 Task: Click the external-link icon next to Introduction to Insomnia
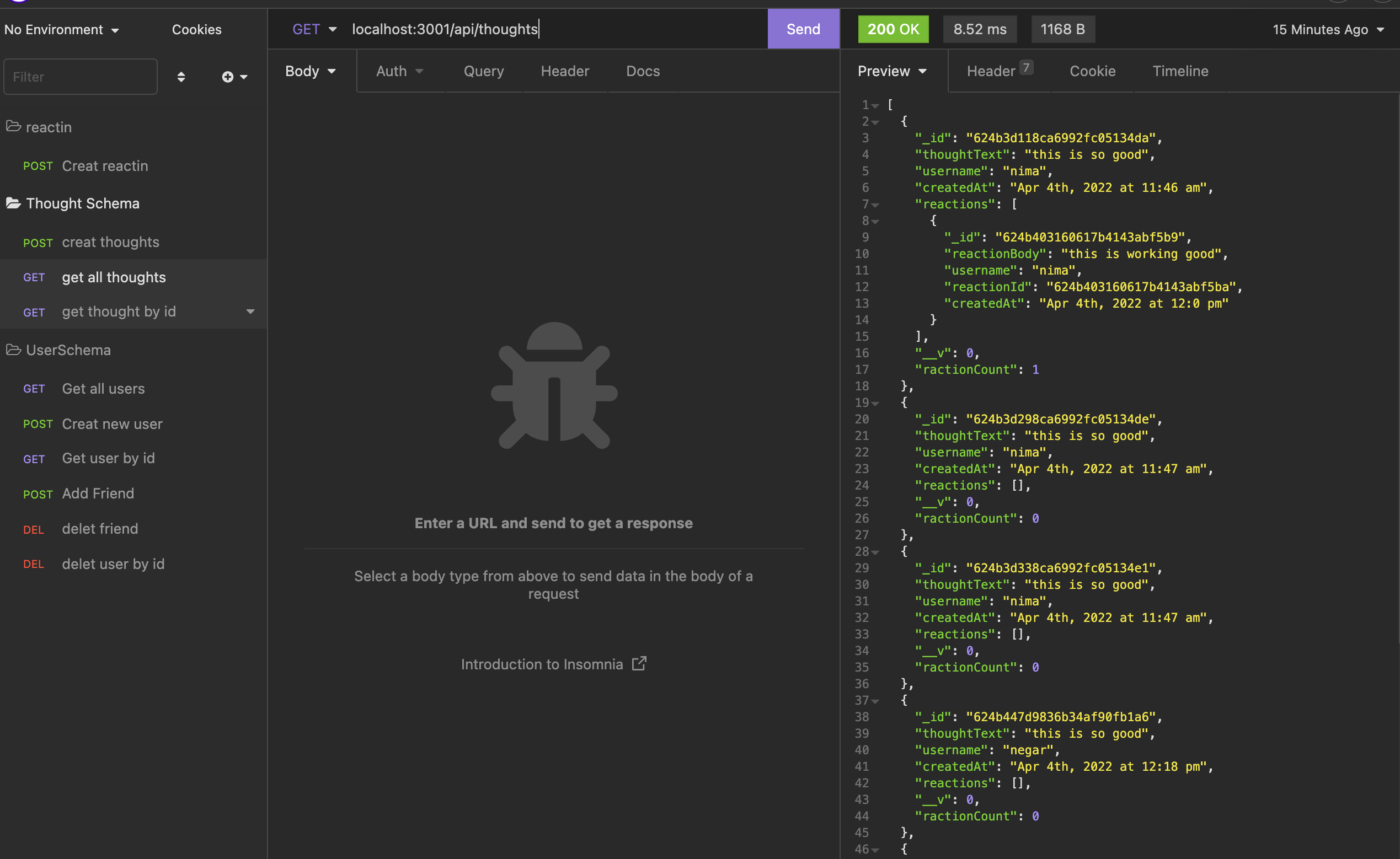tap(639, 664)
